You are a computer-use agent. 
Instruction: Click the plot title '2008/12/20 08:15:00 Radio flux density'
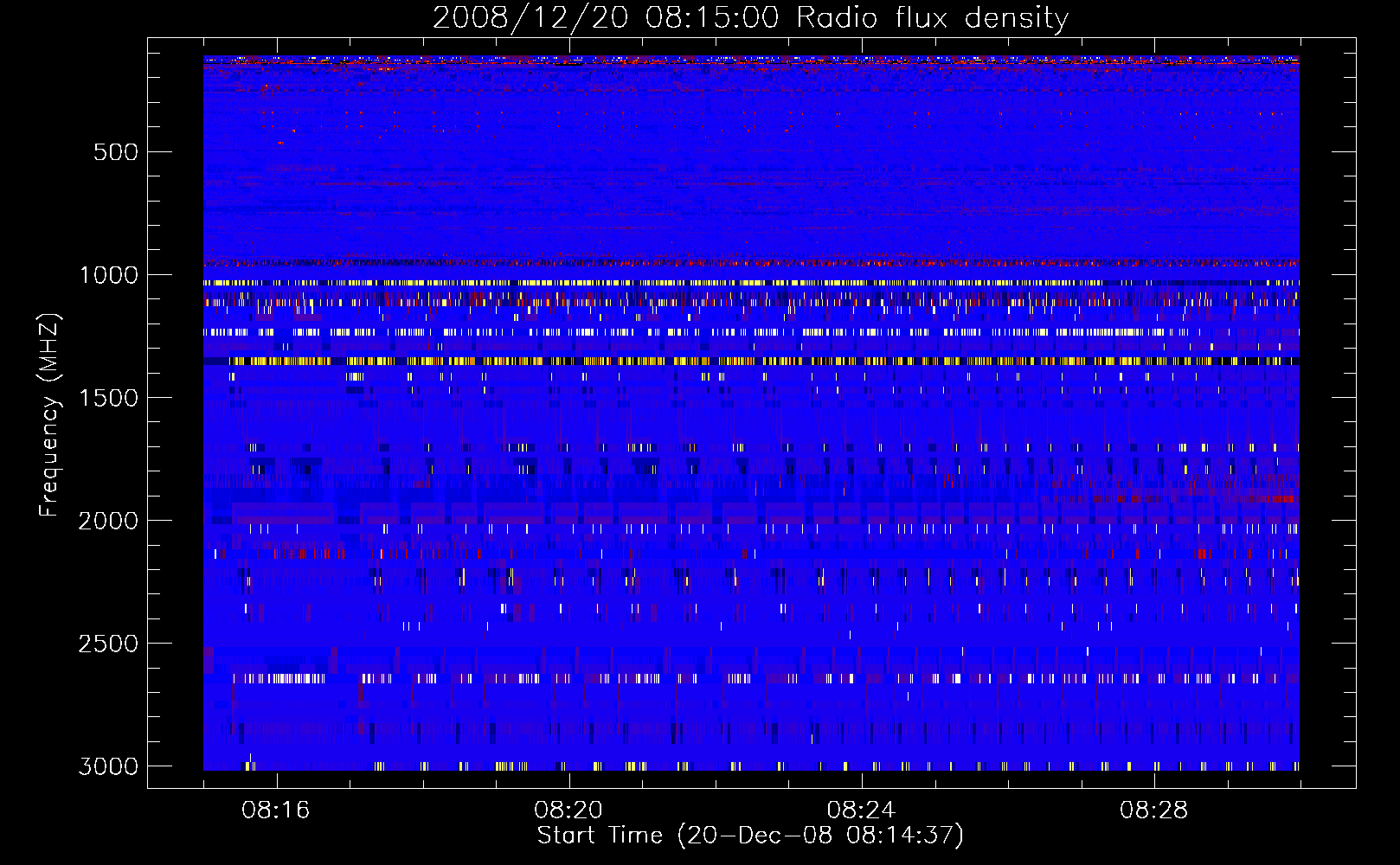(750, 17)
